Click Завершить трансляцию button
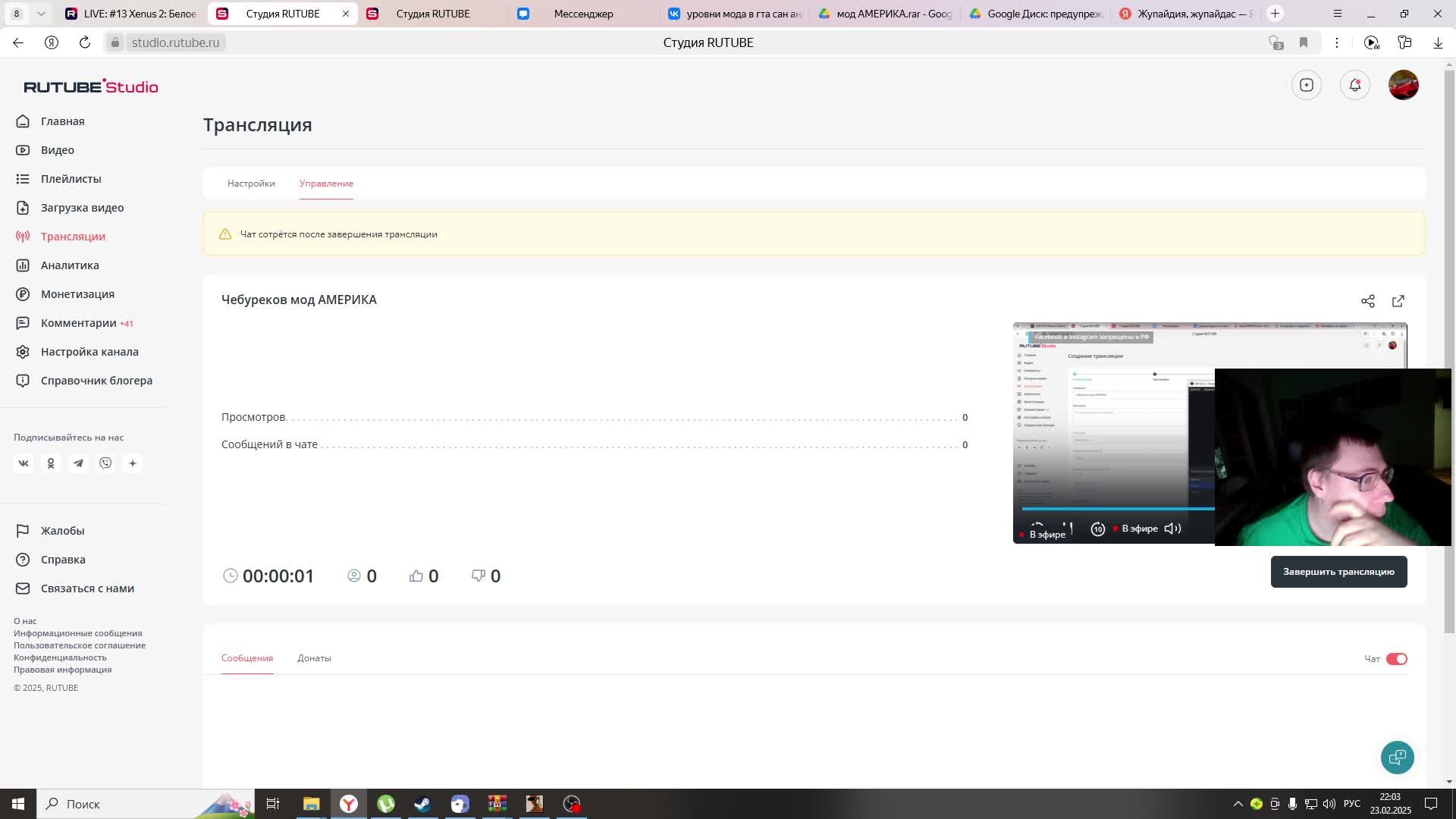Screen dimensions: 1456x819 click(1338, 572)
